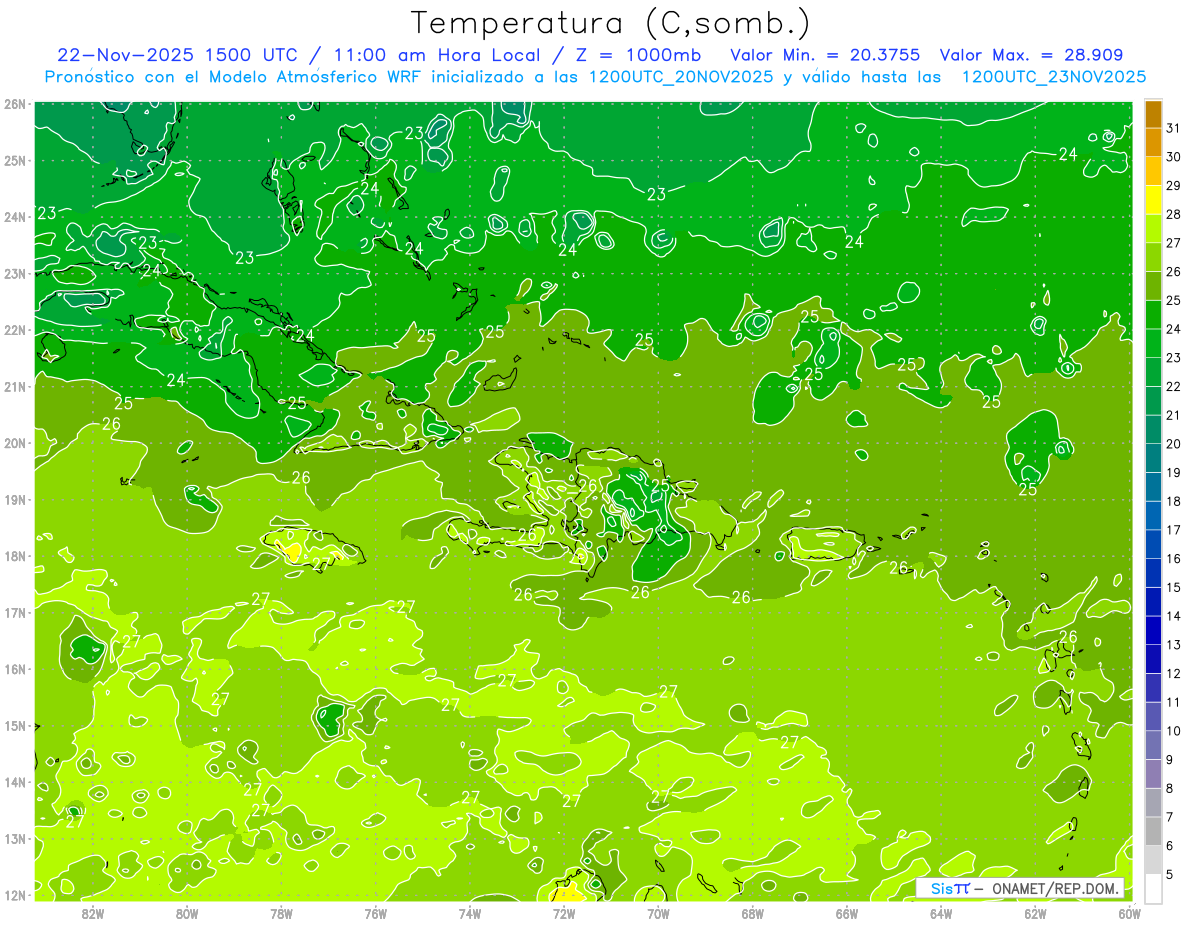
Task: Click the "15" legend value
Action: (1173, 588)
